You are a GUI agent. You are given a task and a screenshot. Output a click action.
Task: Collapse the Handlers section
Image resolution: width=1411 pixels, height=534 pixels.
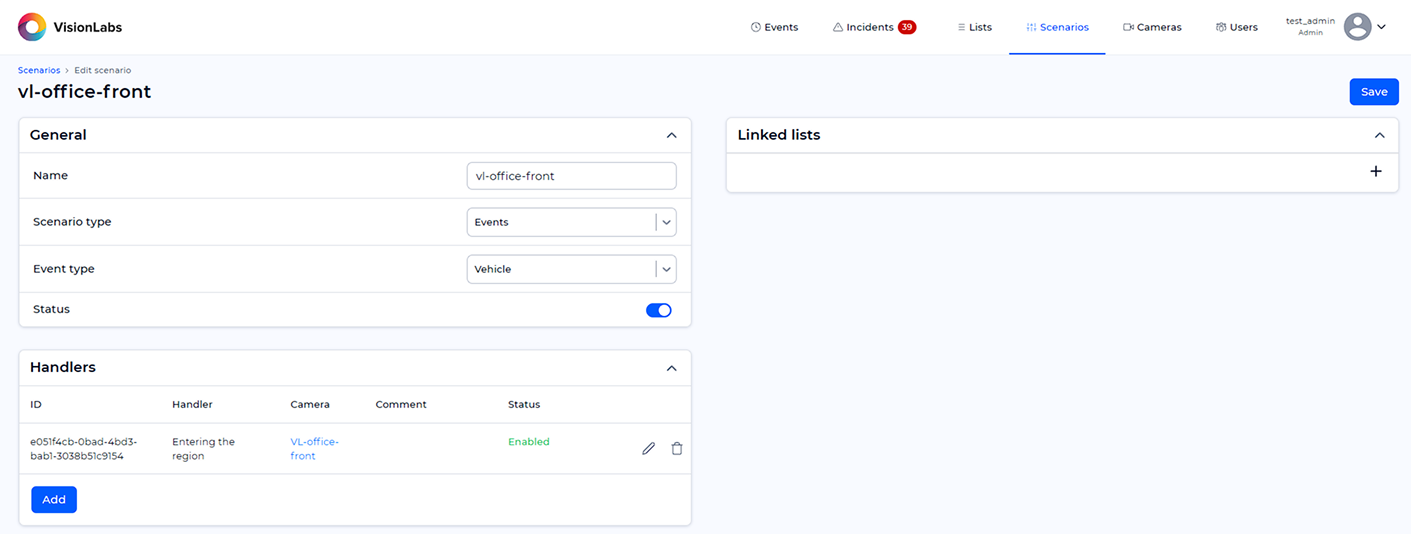pos(671,368)
